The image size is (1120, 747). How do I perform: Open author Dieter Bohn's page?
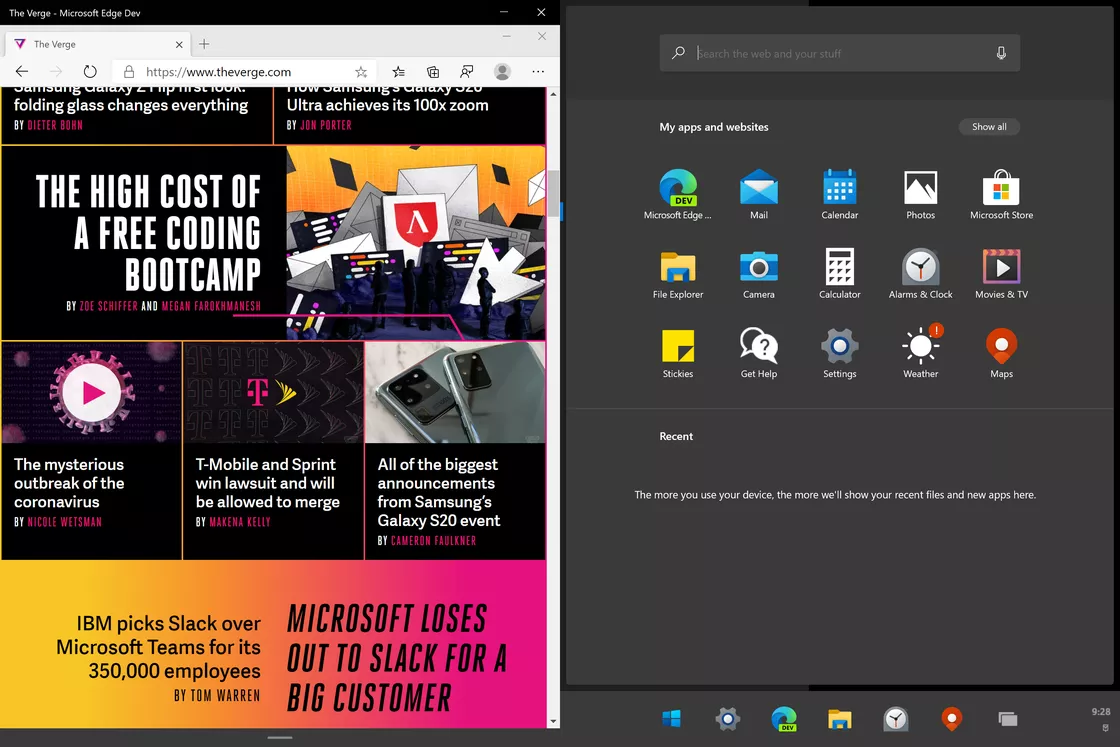55,125
